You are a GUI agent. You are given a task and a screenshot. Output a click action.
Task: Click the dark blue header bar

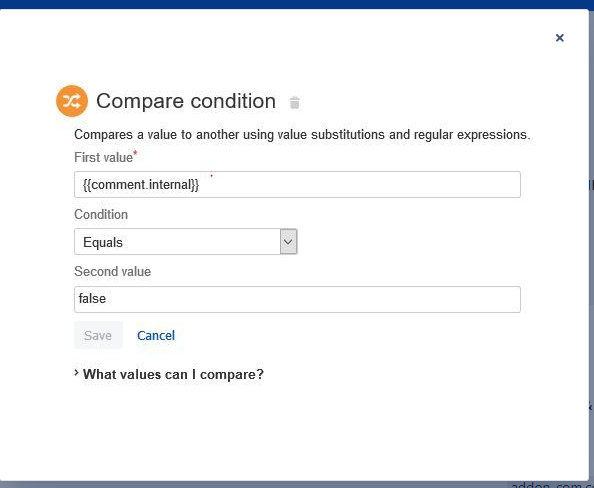pyautogui.click(x=297, y=4)
